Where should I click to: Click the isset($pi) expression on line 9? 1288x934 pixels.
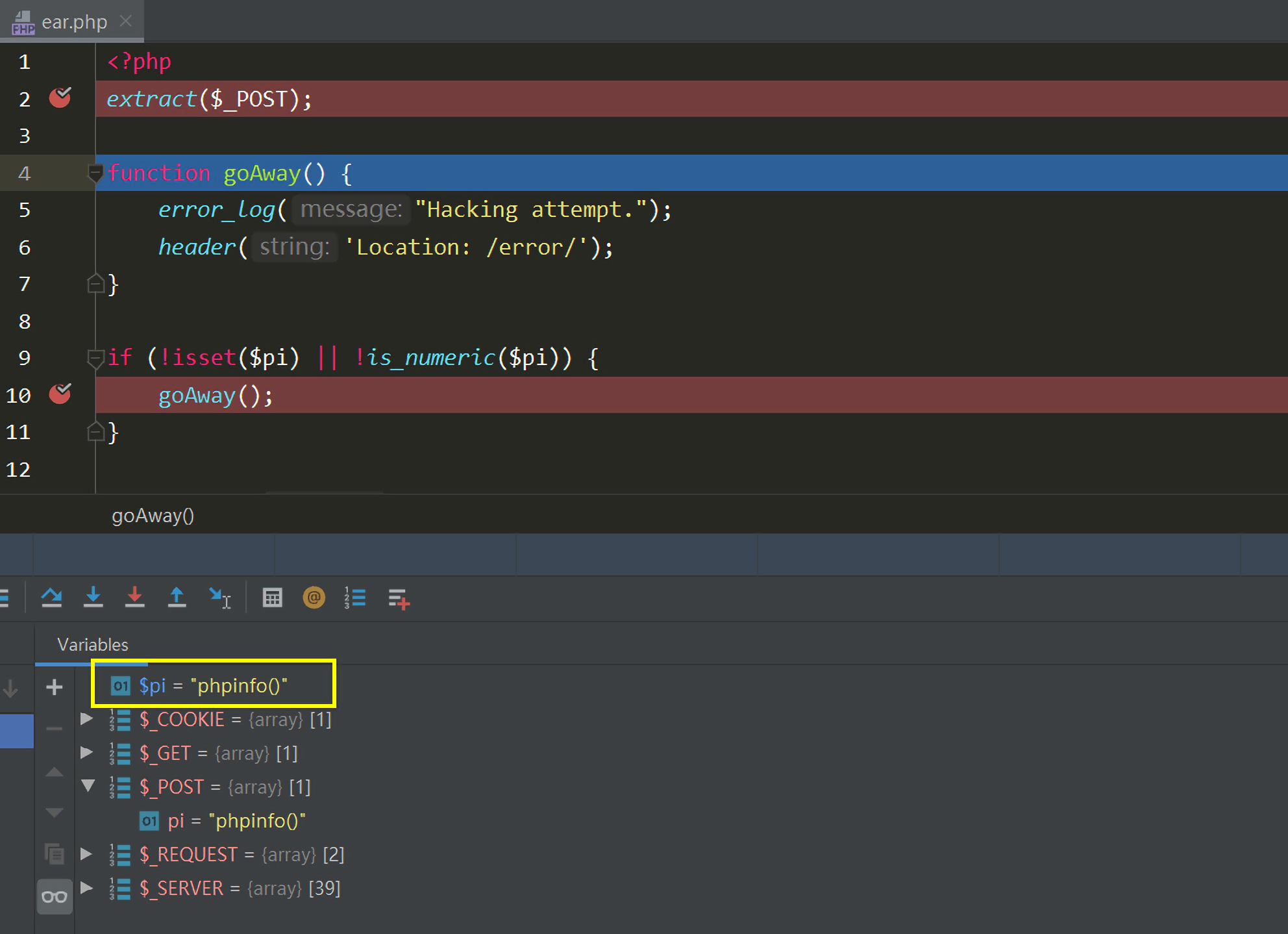[236, 357]
